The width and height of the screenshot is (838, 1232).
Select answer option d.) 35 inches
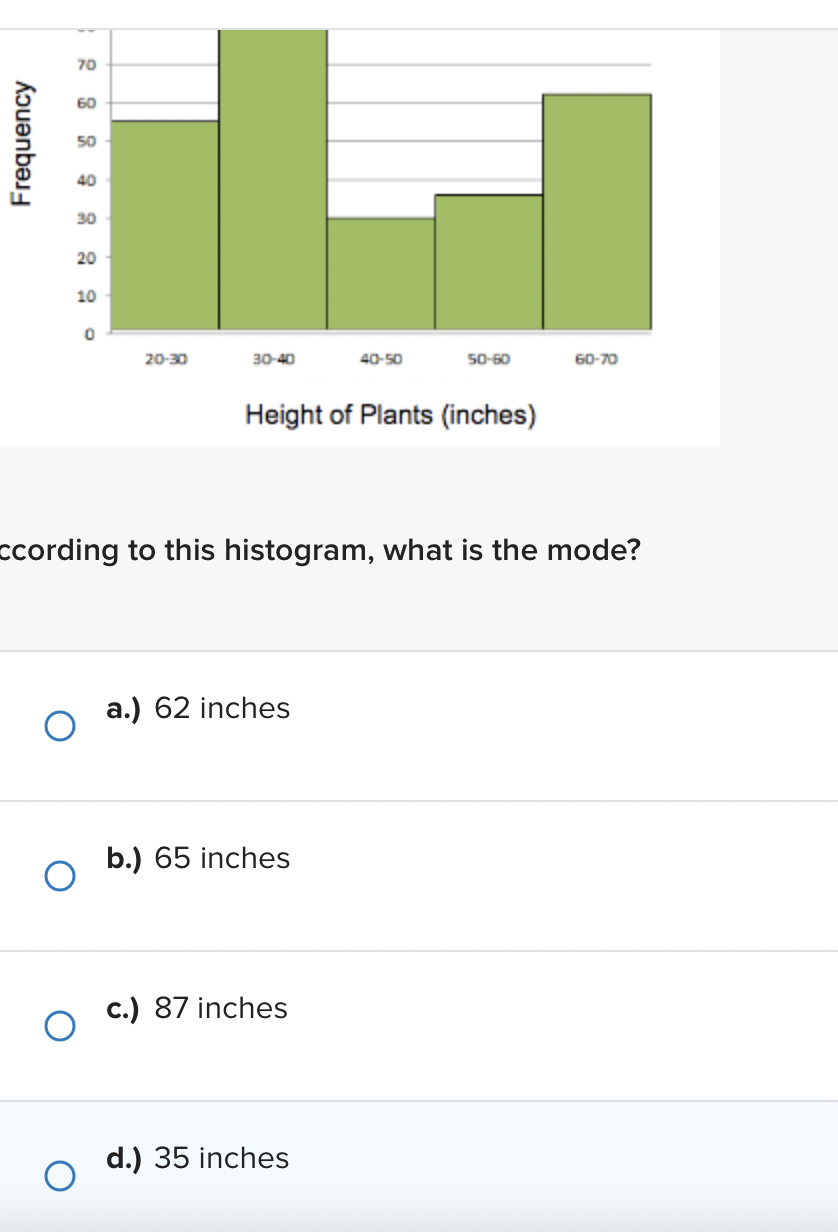pos(58,1175)
